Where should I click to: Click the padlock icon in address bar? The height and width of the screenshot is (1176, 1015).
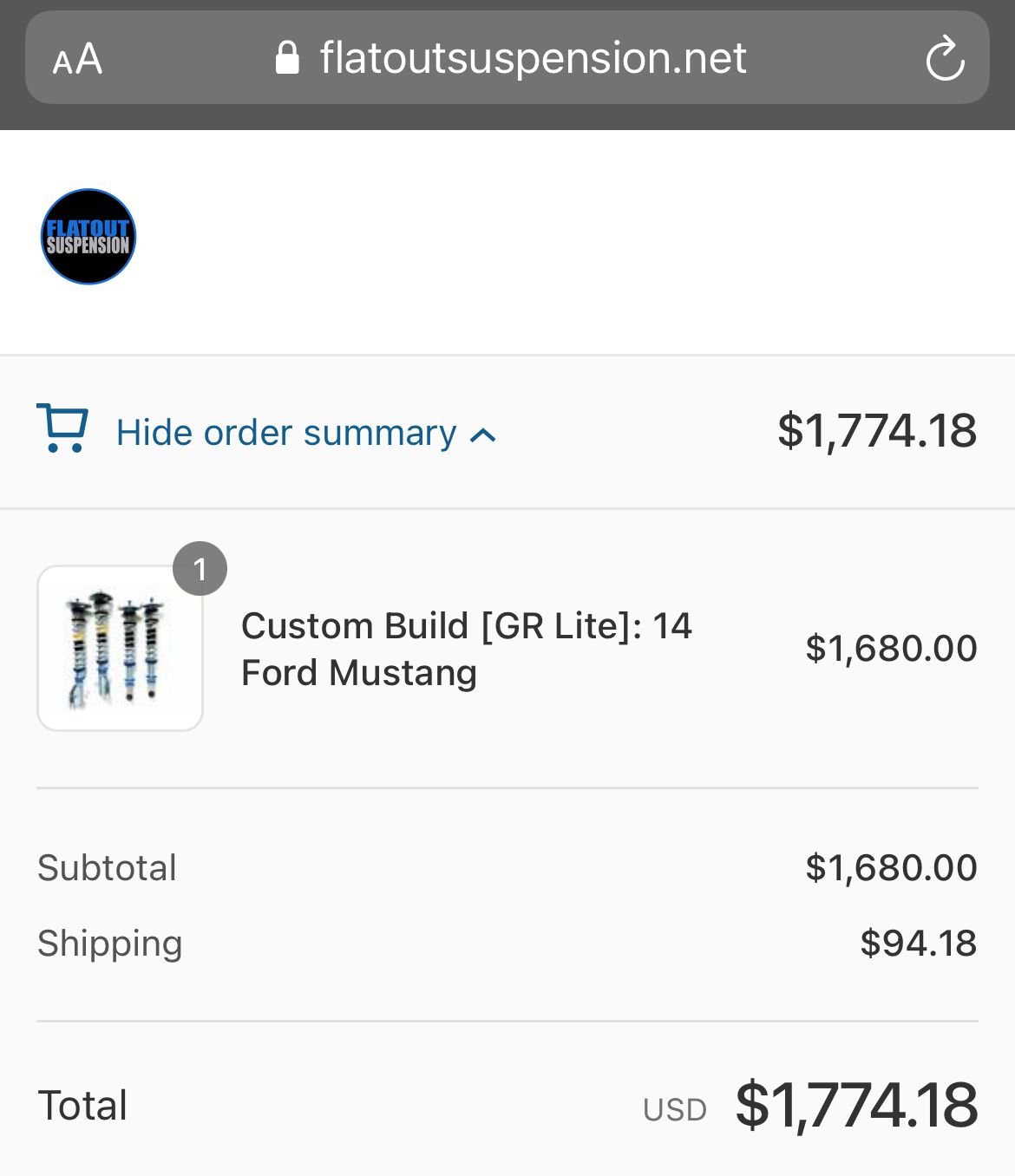[287, 59]
